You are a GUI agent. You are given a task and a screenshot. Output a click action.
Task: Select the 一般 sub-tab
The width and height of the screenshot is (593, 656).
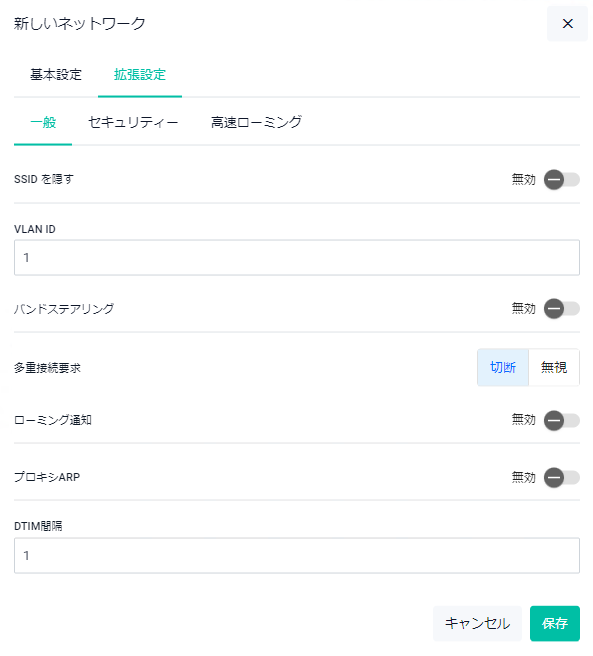(43, 123)
